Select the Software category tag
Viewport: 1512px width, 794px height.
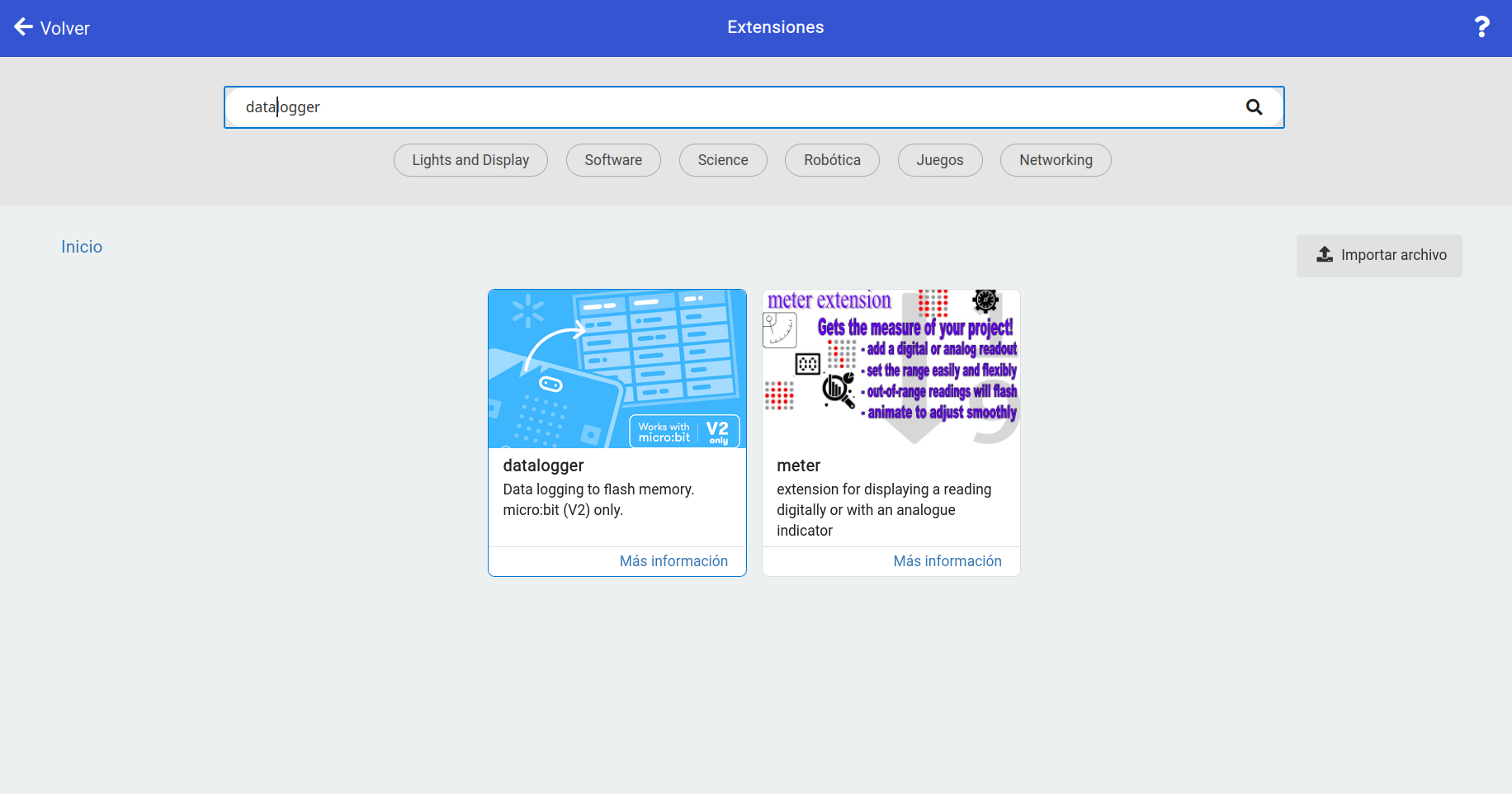point(613,160)
